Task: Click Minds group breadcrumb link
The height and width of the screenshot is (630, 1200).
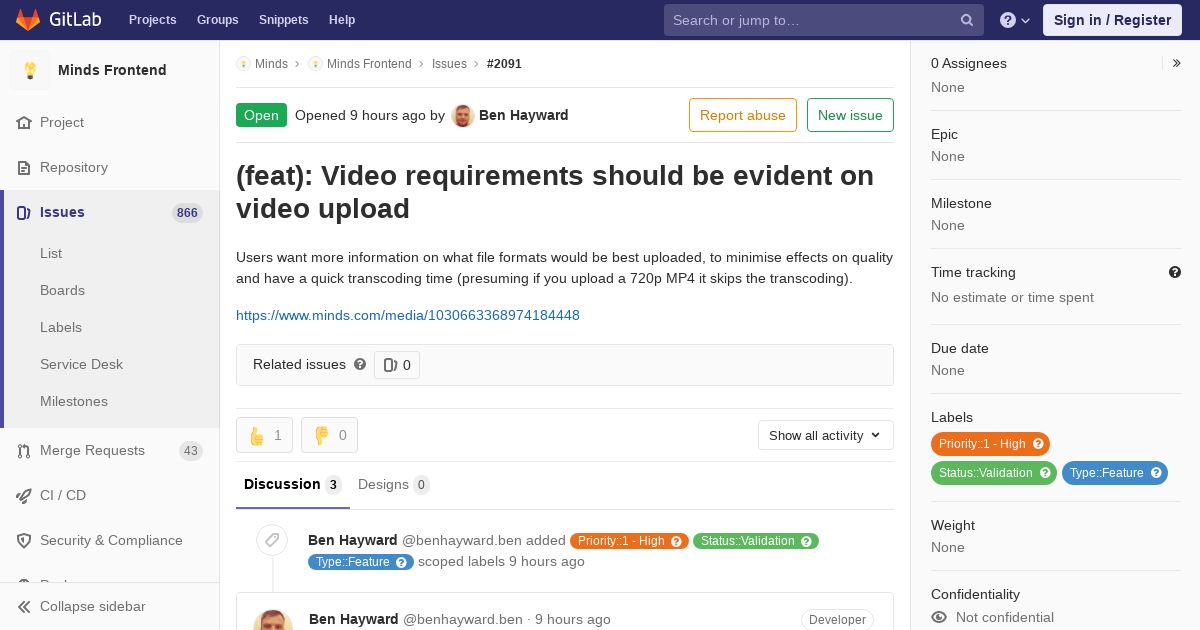Action: click(271, 63)
